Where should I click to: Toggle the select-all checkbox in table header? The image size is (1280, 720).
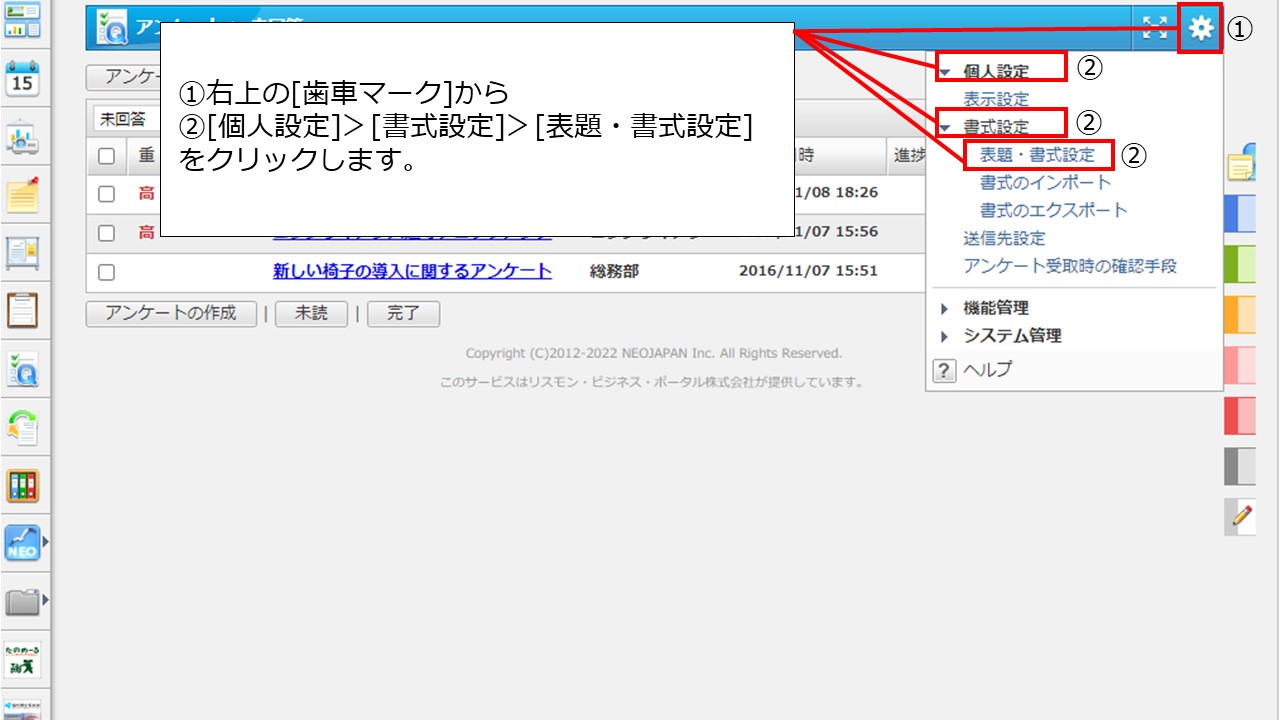[x=107, y=156]
